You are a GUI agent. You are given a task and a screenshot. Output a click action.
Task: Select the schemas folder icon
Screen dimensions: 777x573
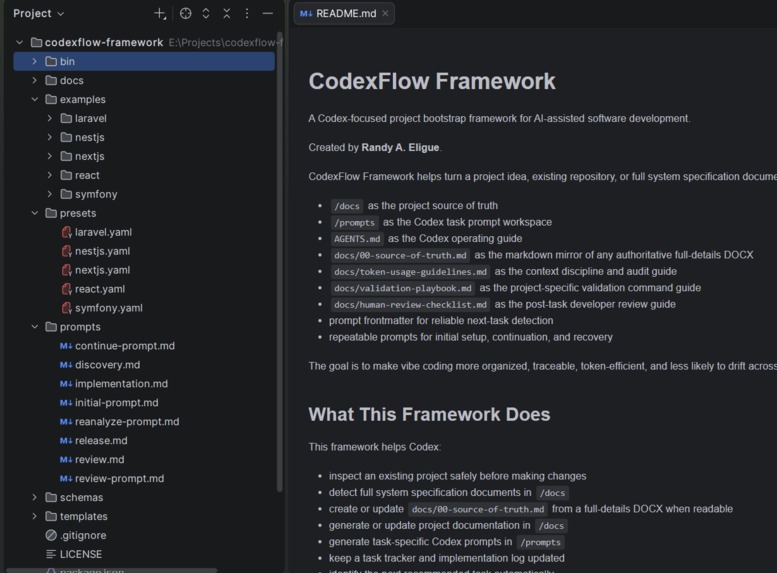(x=51, y=497)
